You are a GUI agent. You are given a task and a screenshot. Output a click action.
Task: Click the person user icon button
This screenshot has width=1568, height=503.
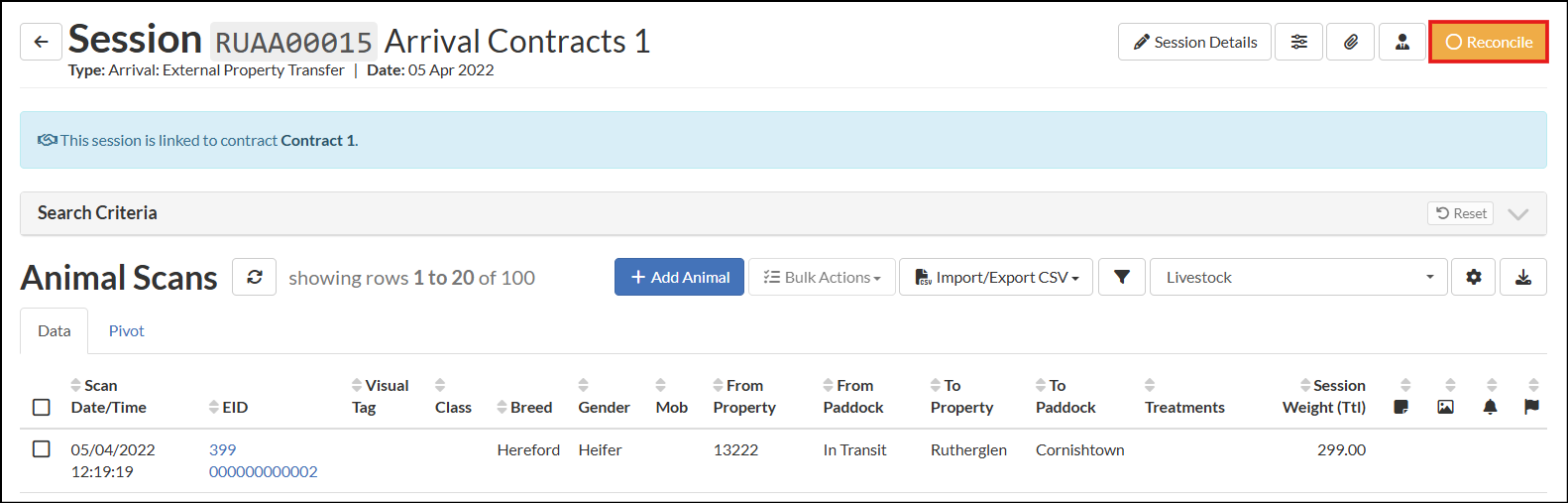pyautogui.click(x=1401, y=42)
